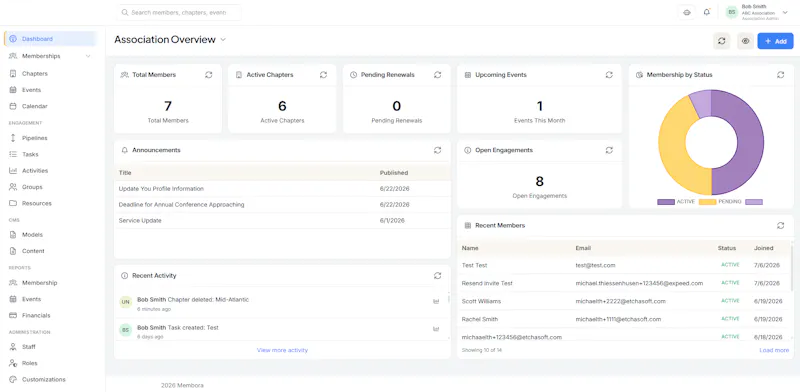Toggle the dashboard view eye button
Screen dimensions: 800x392
coord(745,41)
